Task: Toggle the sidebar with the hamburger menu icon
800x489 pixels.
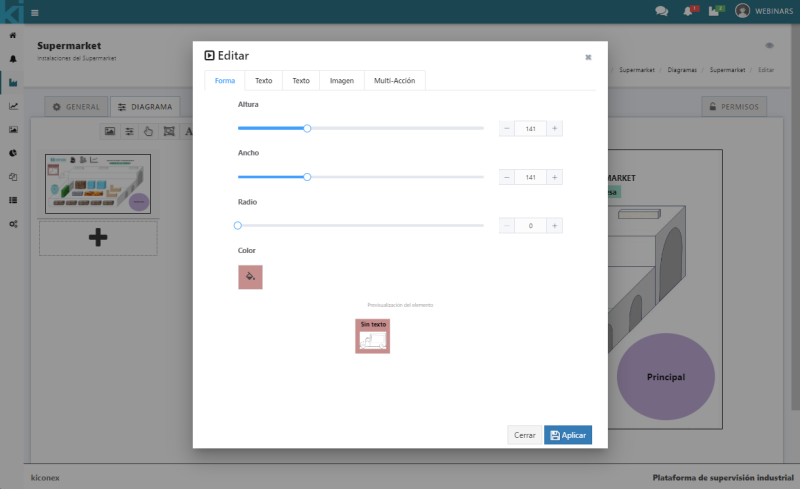Action: [35, 12]
